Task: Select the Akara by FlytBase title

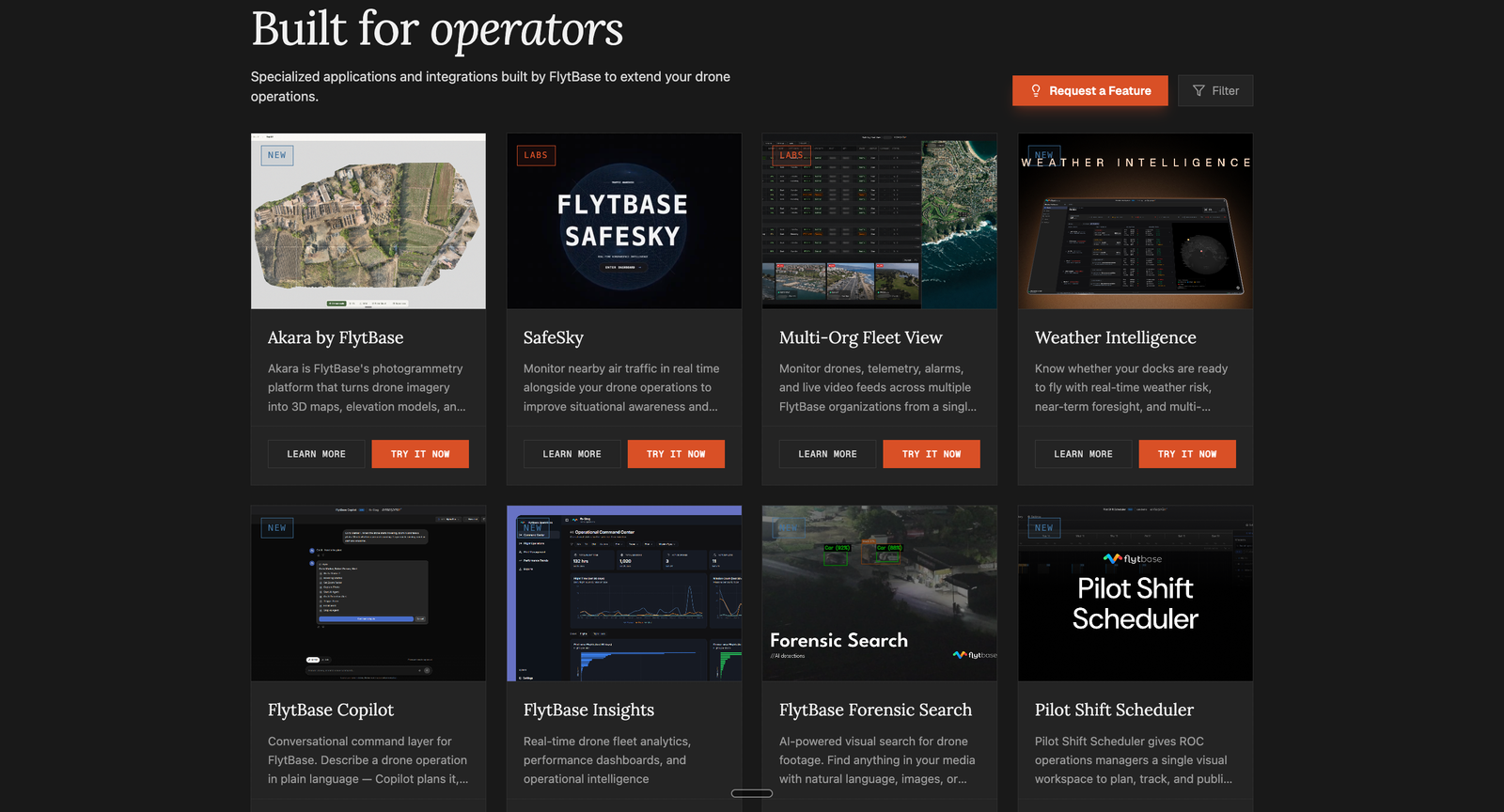Action: click(x=336, y=337)
